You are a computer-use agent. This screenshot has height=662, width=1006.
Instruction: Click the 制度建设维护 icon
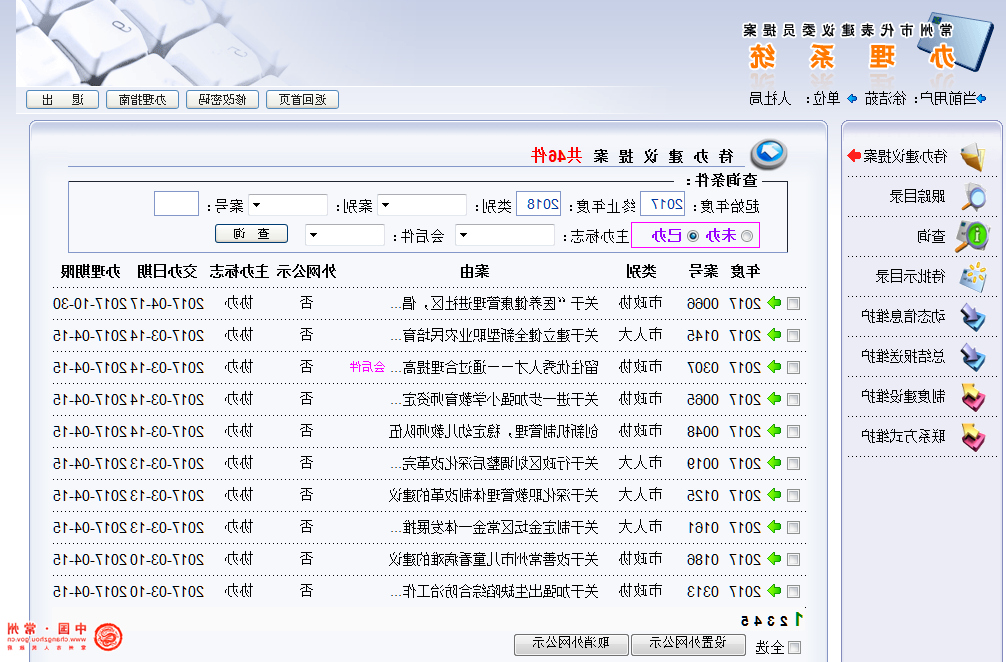[x=973, y=397]
